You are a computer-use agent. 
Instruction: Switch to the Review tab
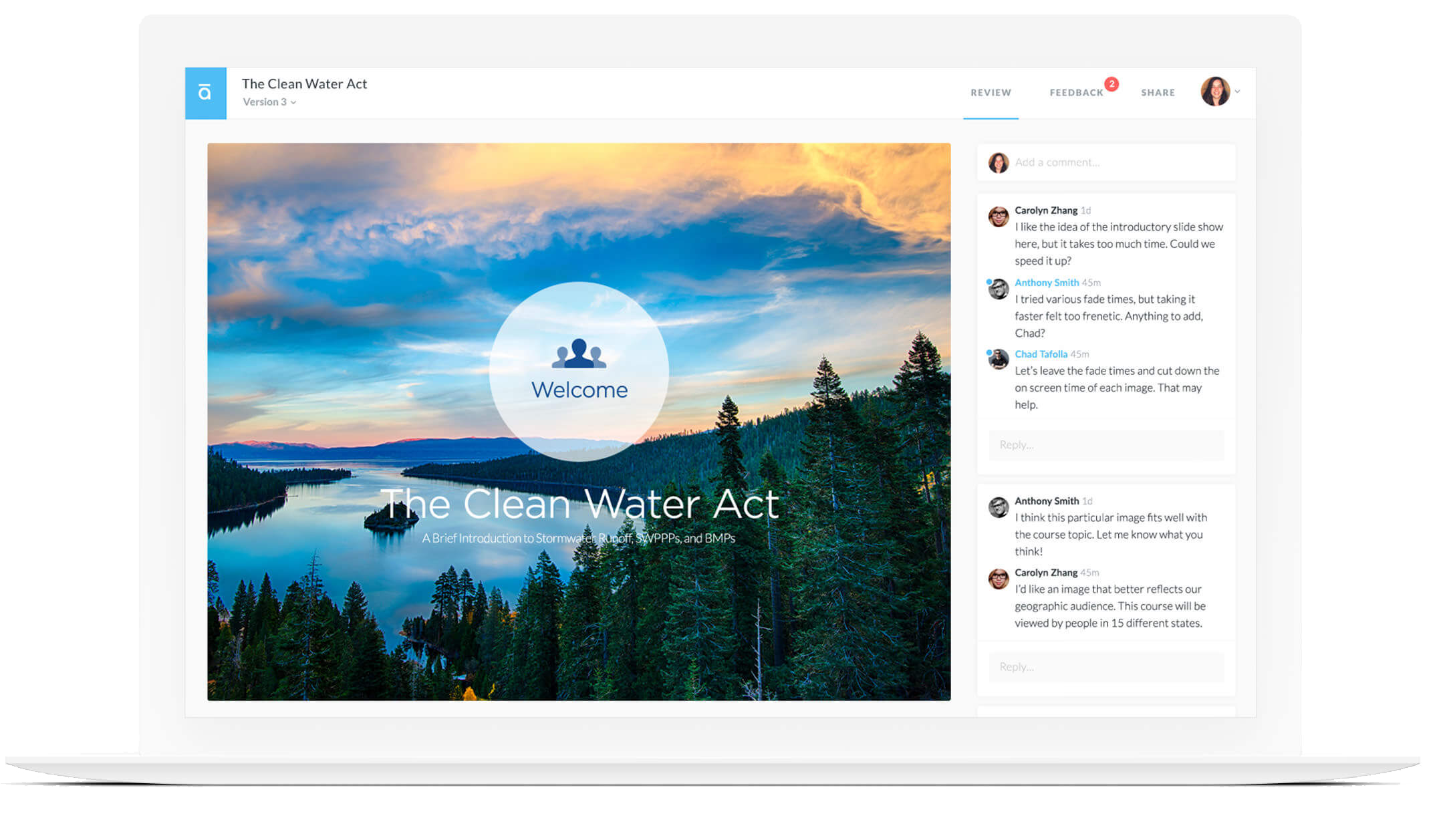point(991,93)
